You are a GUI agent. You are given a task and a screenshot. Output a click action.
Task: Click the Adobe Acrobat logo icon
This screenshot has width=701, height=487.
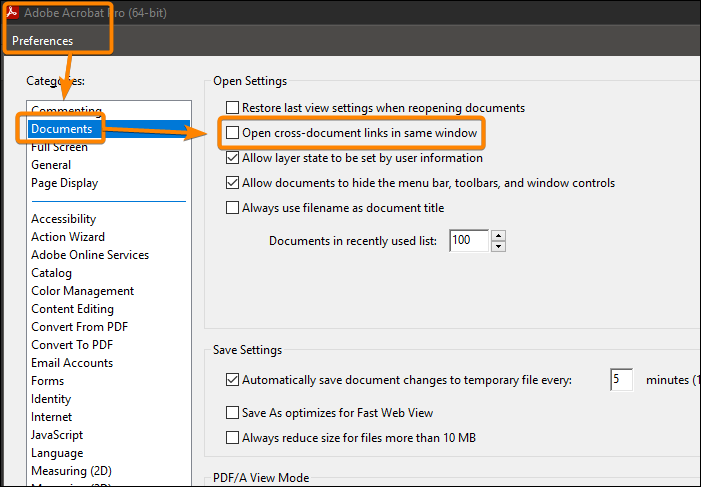click(x=11, y=13)
